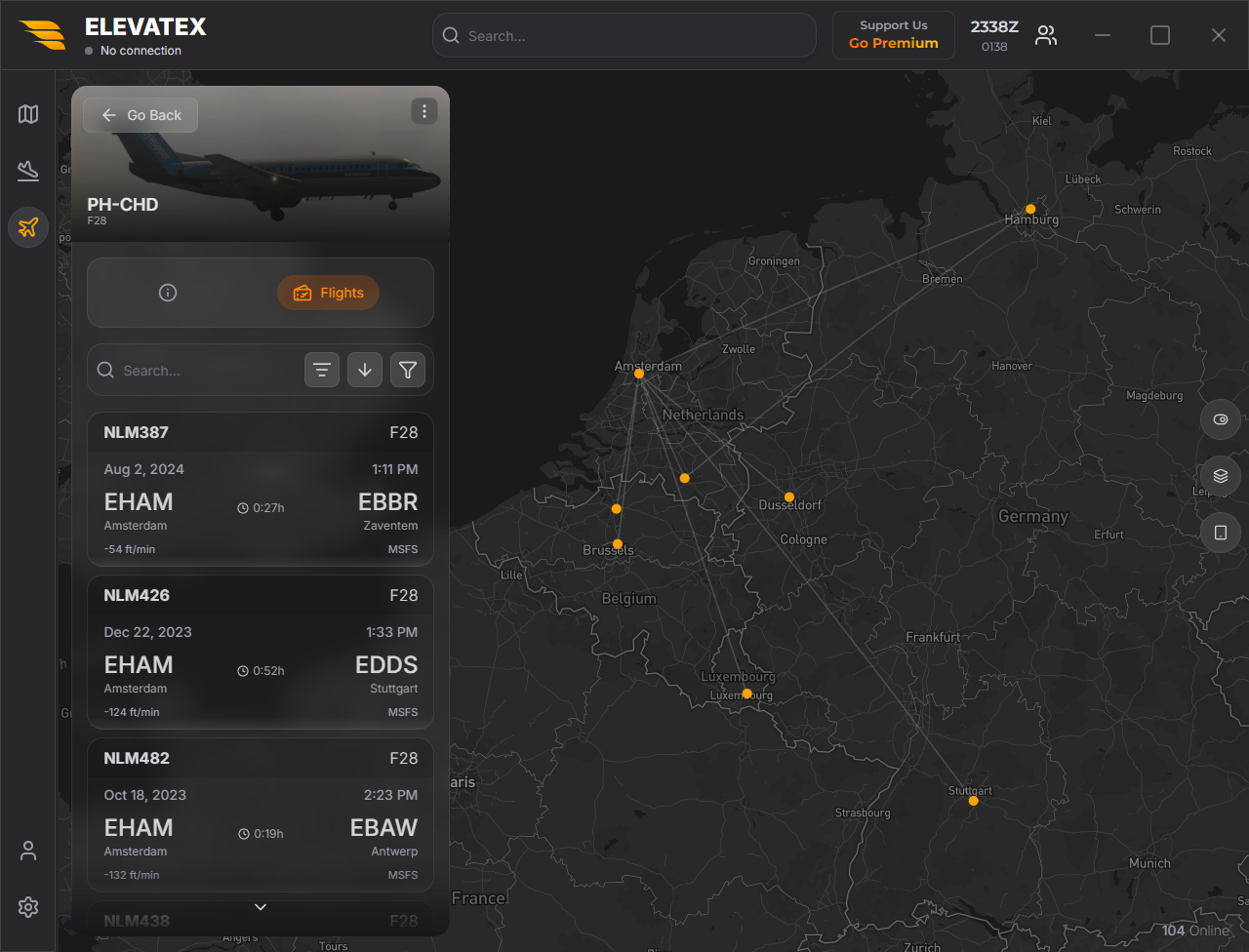This screenshot has width=1249, height=952.
Task: Click EDDS destination code in NLM426
Action: click(x=386, y=665)
